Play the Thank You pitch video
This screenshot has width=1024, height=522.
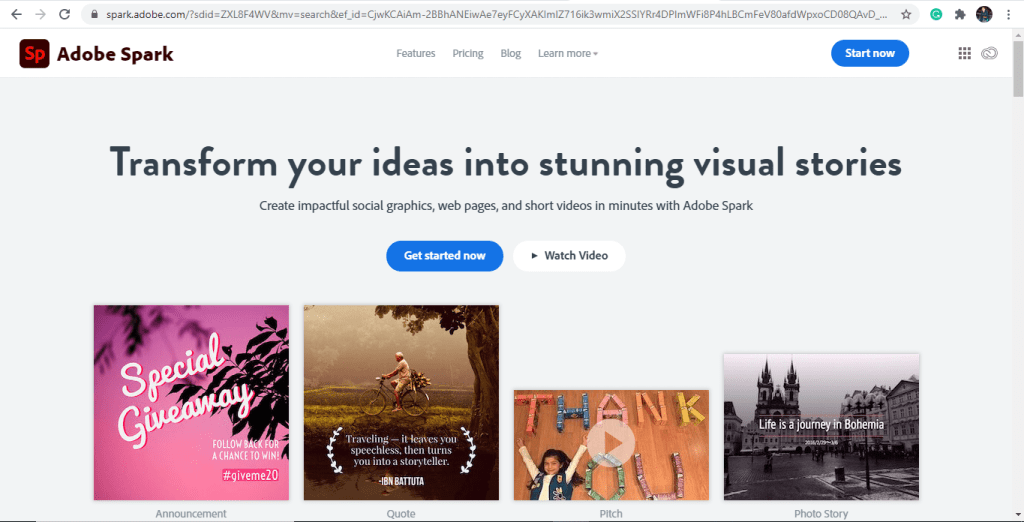click(x=610, y=442)
